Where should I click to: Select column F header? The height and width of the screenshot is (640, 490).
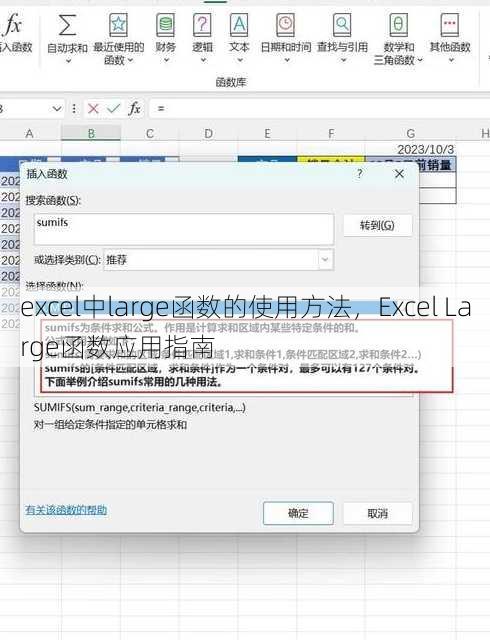point(331,133)
